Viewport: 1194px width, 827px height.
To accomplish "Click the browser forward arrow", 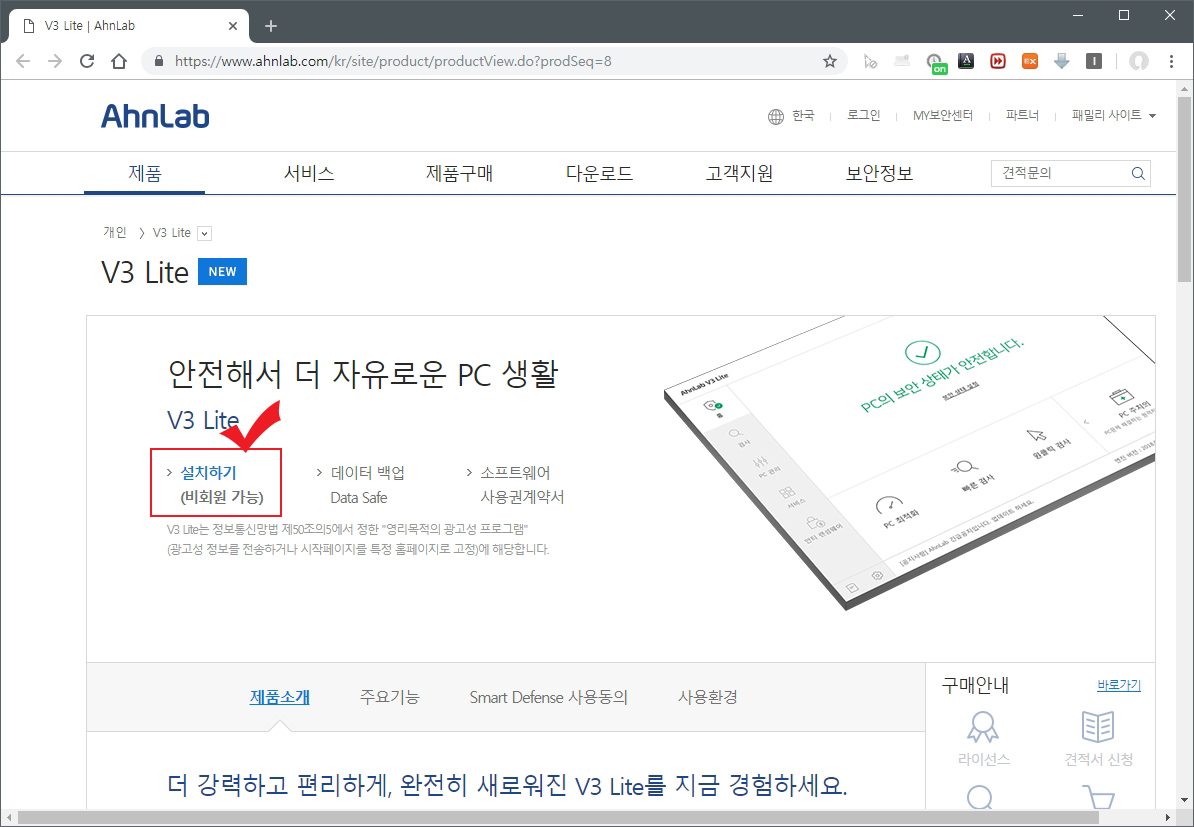I will pos(55,61).
